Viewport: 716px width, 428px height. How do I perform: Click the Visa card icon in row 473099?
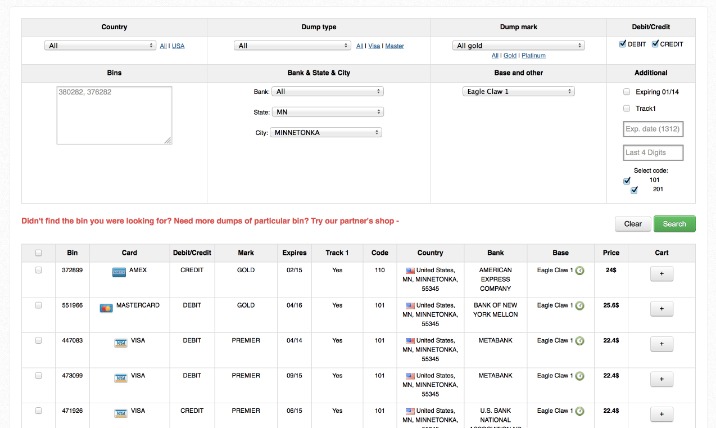coord(121,378)
